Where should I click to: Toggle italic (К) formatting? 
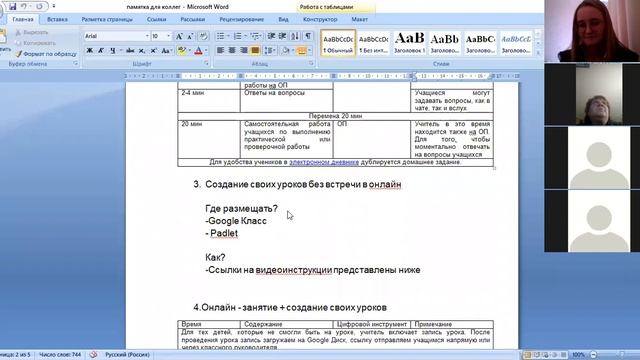pyautogui.click(x=101, y=51)
